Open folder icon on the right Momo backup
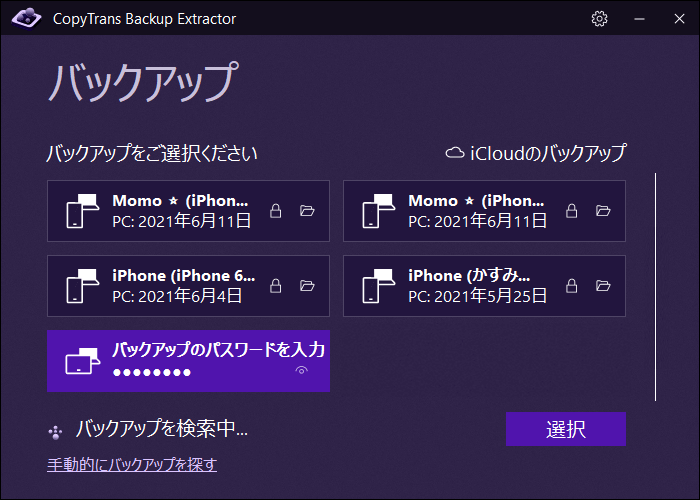 pyautogui.click(x=603, y=211)
